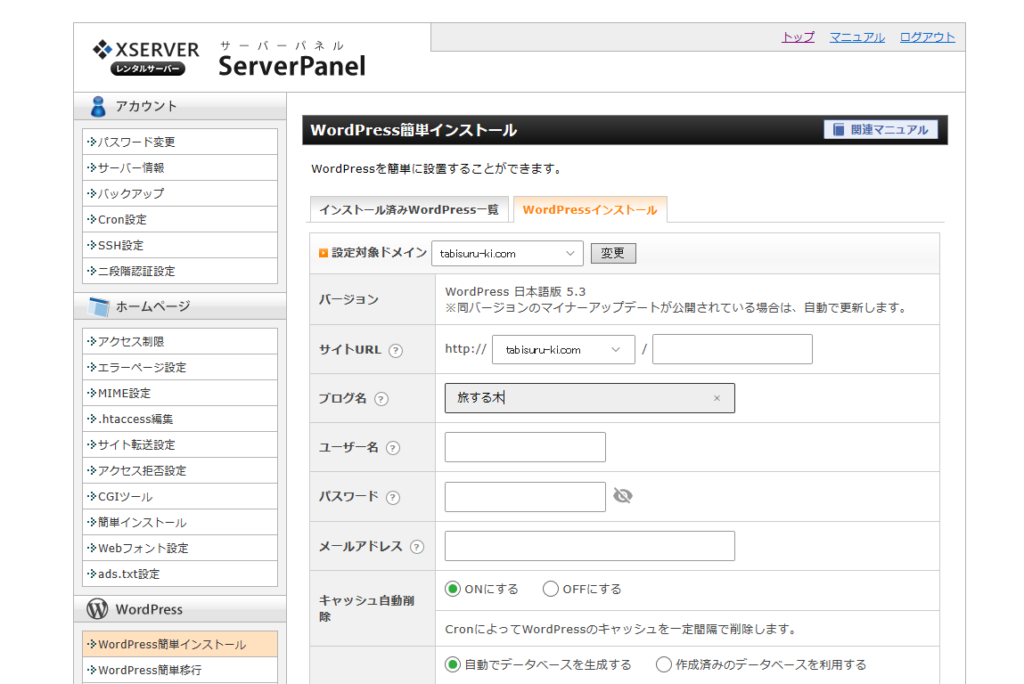Open Cron設定 in sidebar
Viewport: 1024px width, 684px height.
coord(180,219)
